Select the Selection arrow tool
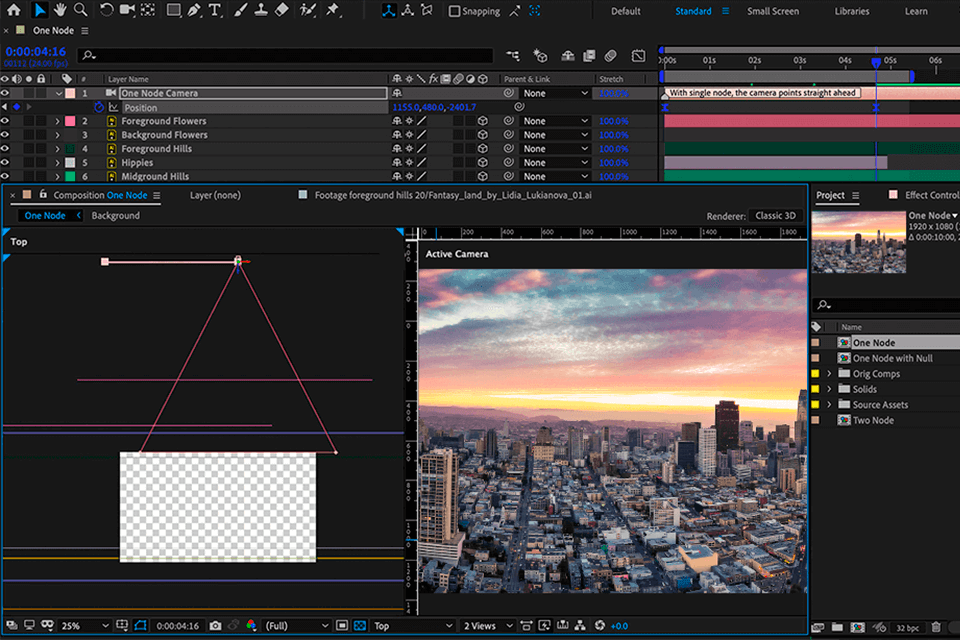Viewport: 960px width, 640px height. tap(40, 10)
